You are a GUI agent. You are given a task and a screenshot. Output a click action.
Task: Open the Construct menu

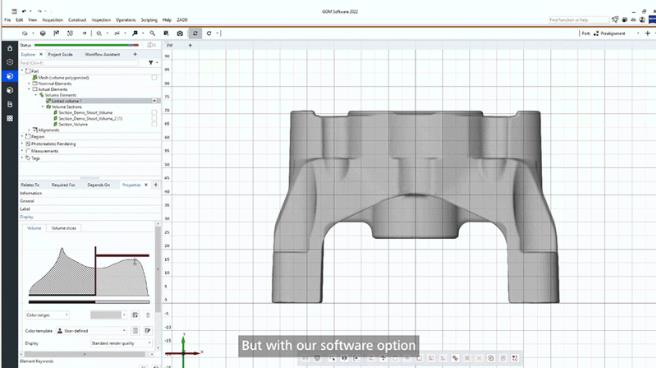pyautogui.click(x=77, y=20)
